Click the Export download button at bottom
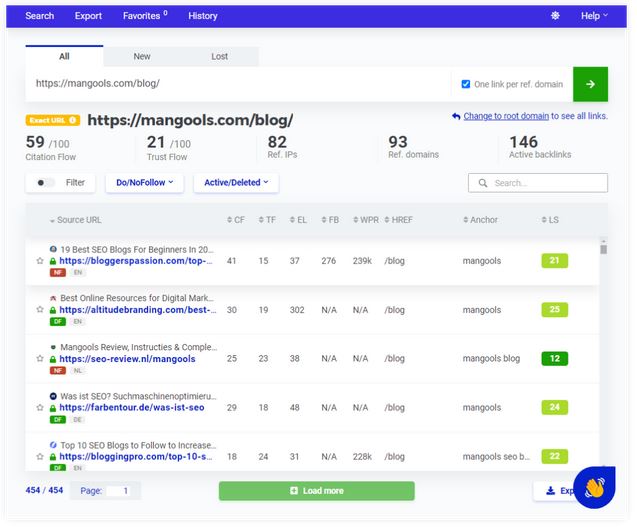The width and height of the screenshot is (637, 528). point(554,491)
